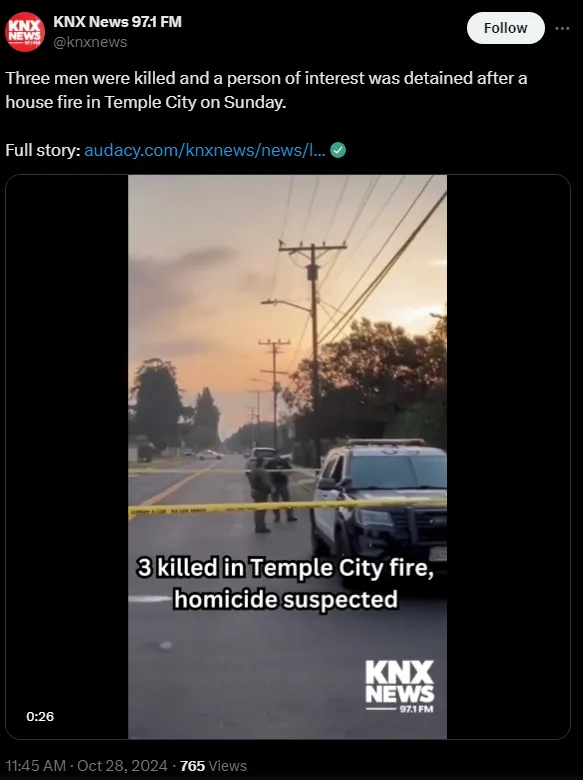The width and height of the screenshot is (583, 780).
Task: Play the Temple City fire video
Action: pos(288,456)
